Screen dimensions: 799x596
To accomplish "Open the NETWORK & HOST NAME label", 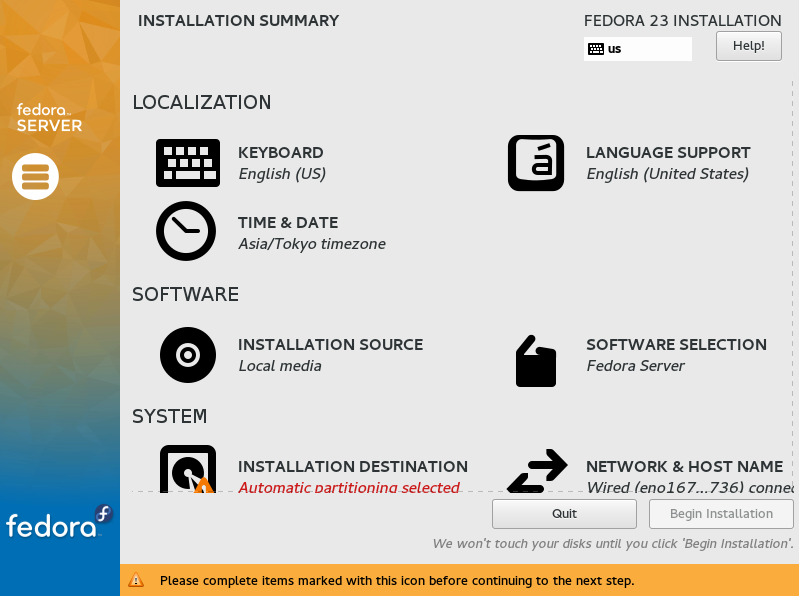I will [684, 466].
